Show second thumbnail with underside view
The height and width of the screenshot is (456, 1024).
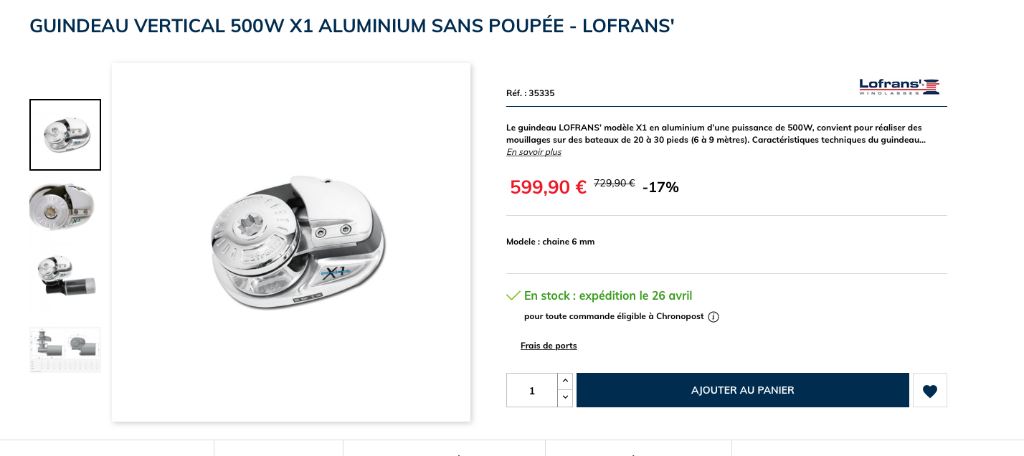[65, 206]
